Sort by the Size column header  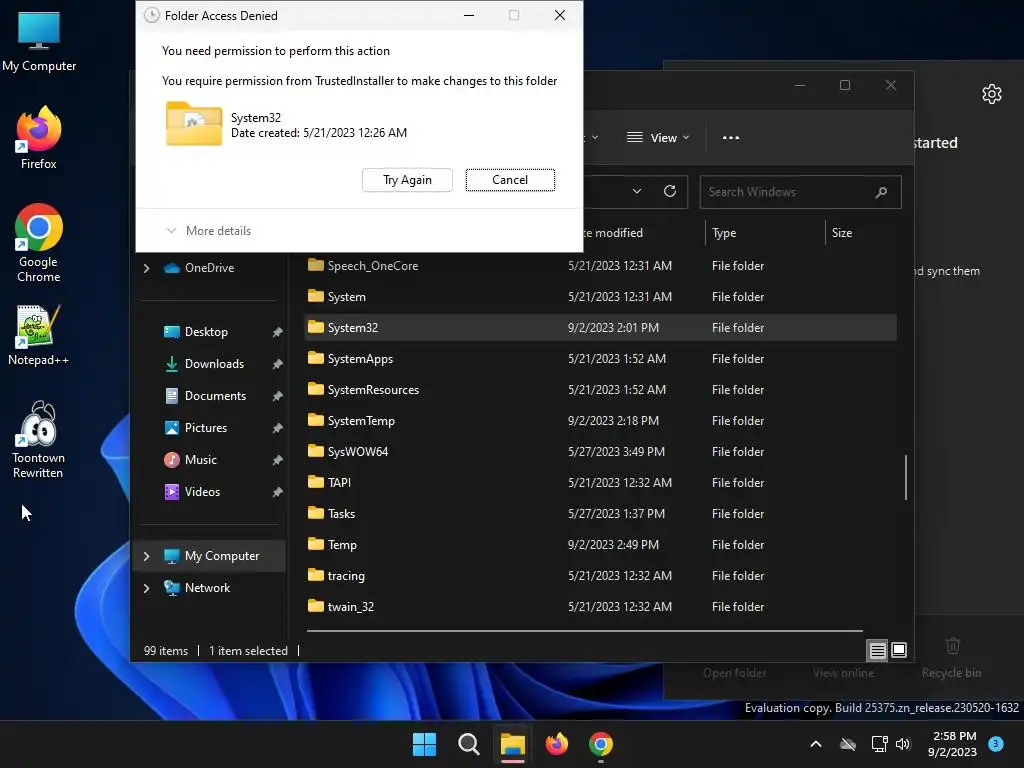pyautogui.click(x=842, y=232)
